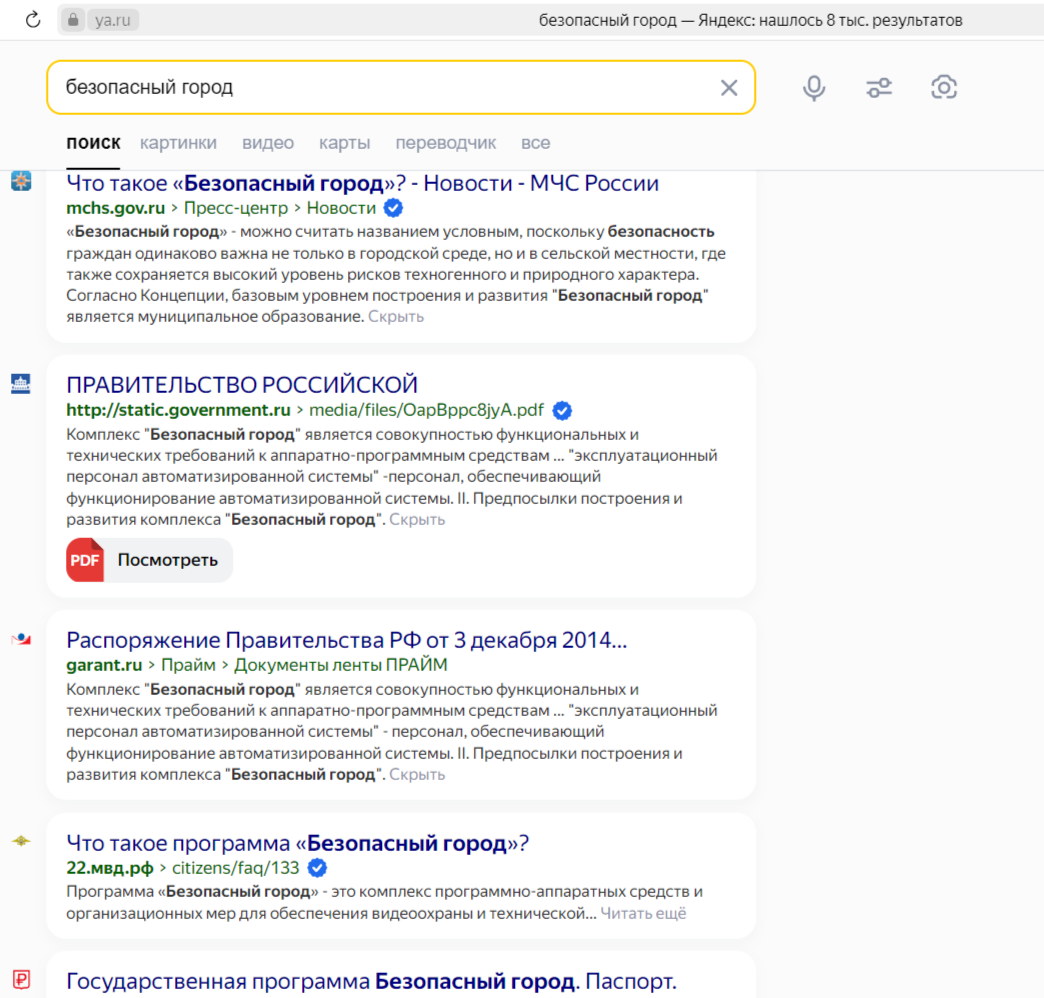Viewport: 1044px width, 998px height.
Task: Open result Государственная программа Безопасный город. Паспорт.
Action: click(x=371, y=981)
